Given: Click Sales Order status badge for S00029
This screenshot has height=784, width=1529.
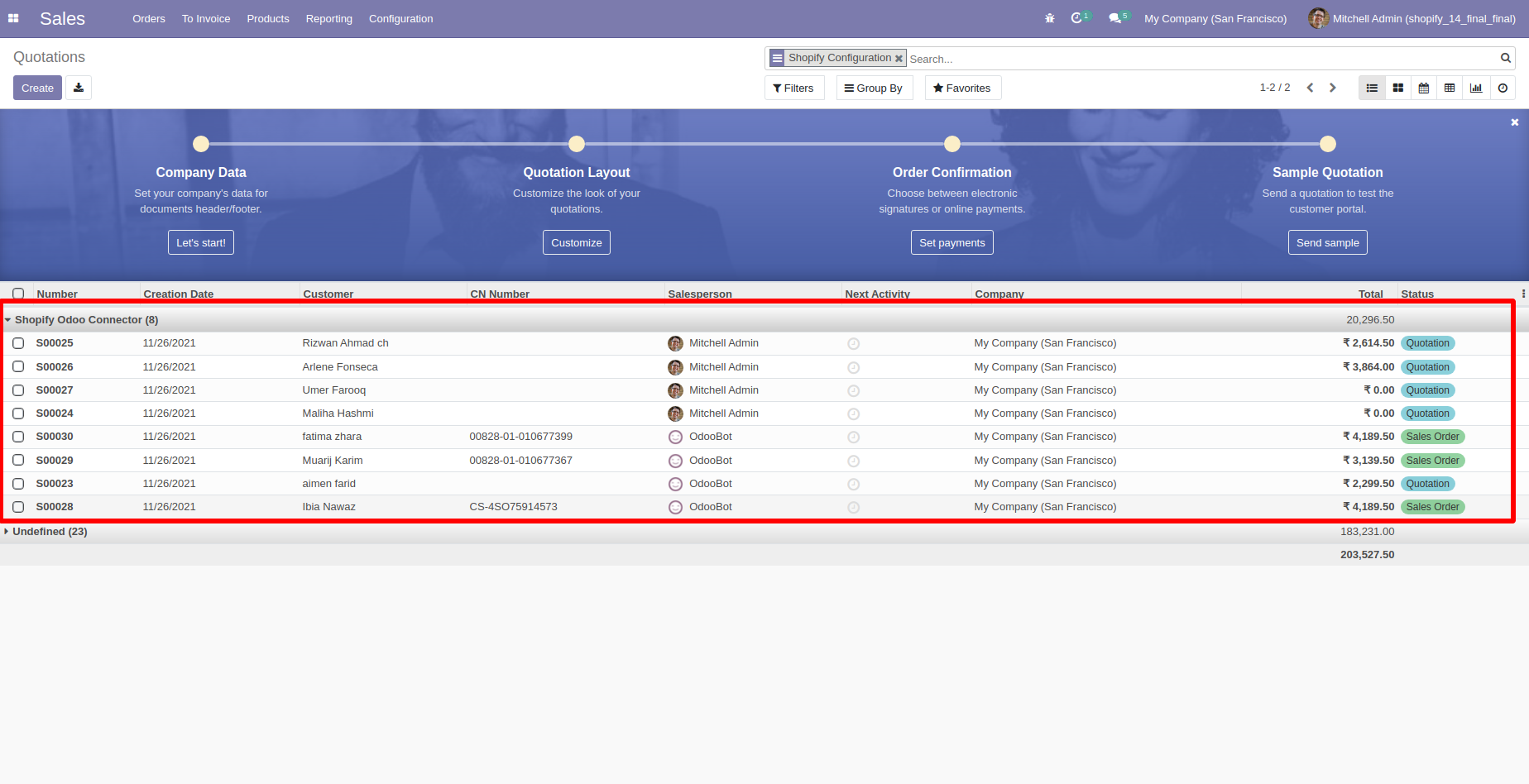Looking at the screenshot, I should point(1433,461).
